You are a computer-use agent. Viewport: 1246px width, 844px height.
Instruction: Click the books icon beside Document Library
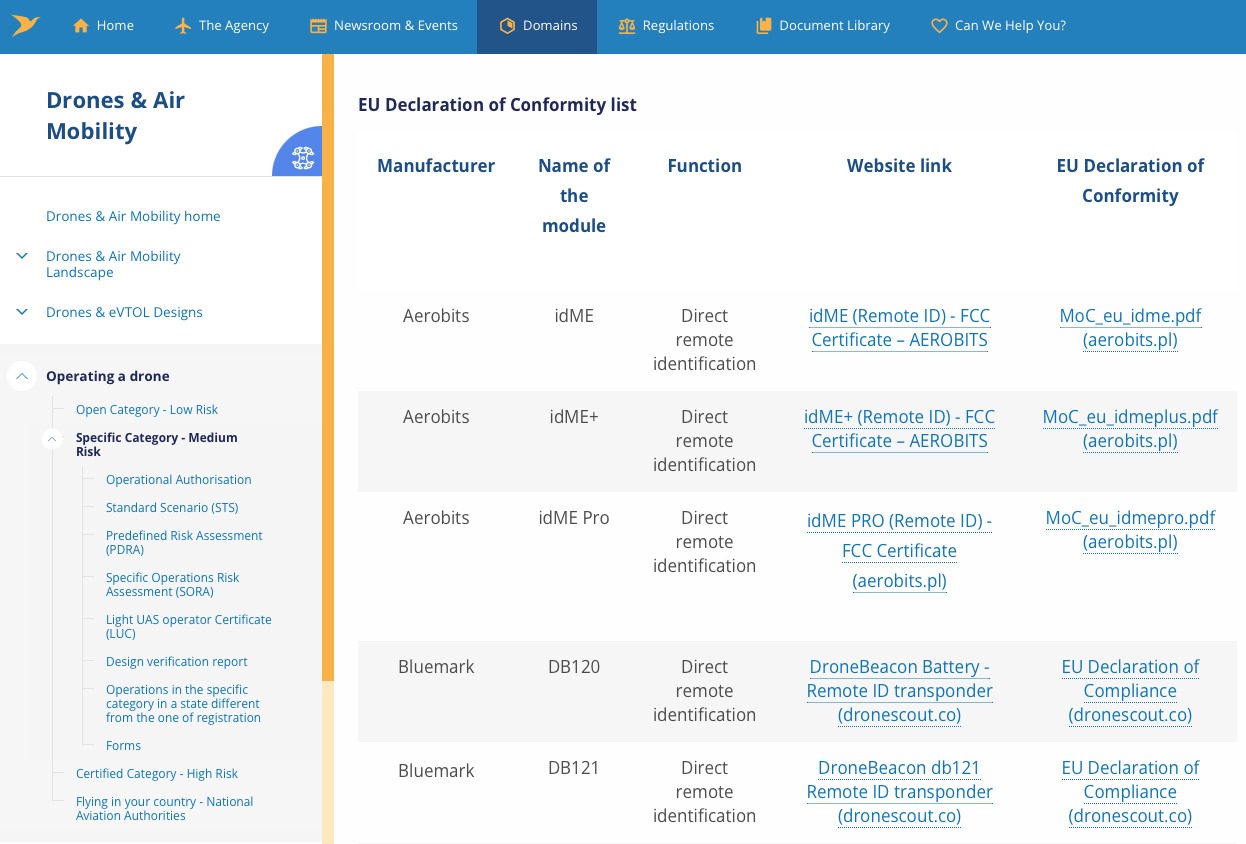[763, 26]
